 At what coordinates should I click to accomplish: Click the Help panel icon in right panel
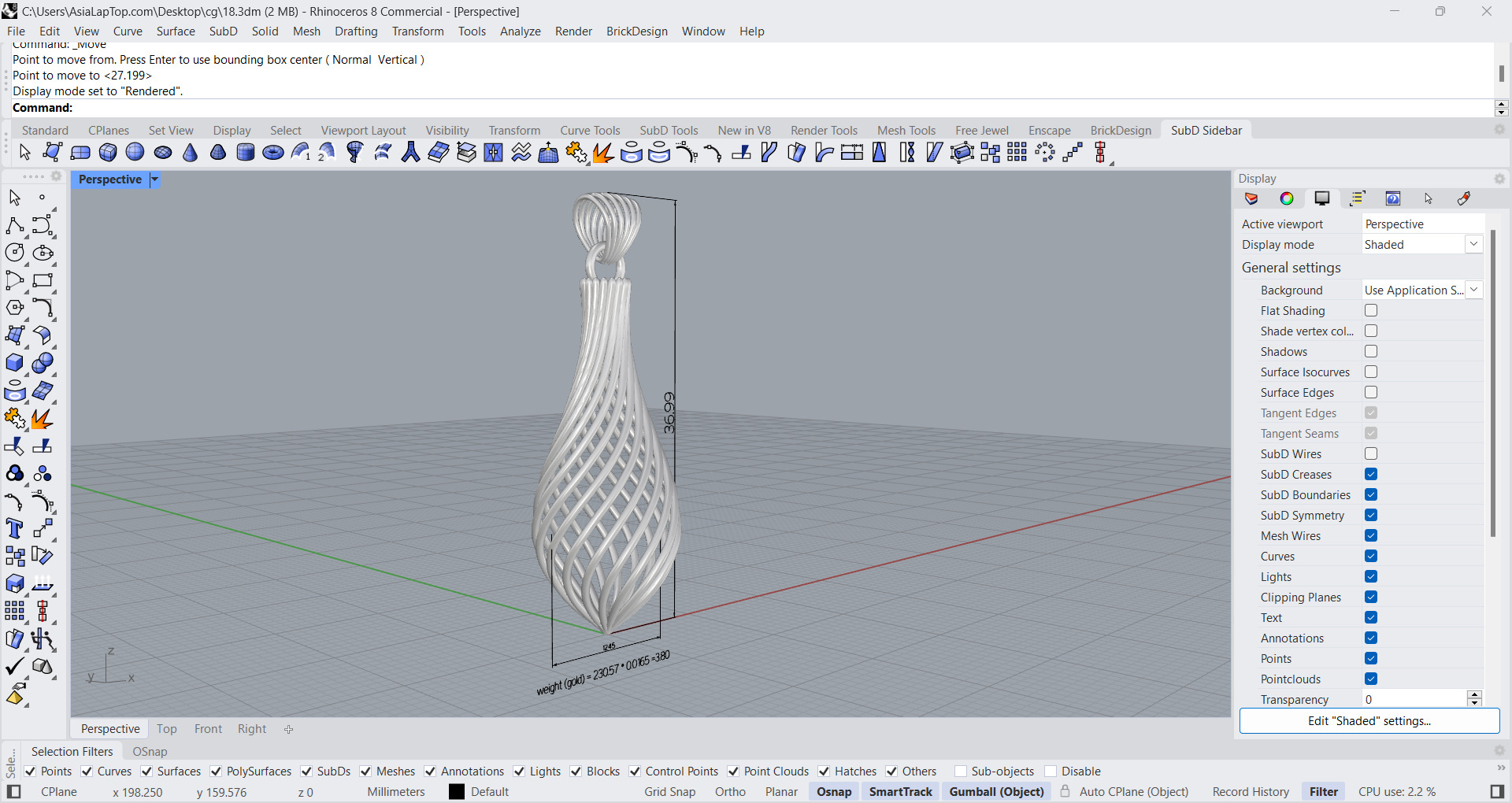click(1393, 198)
